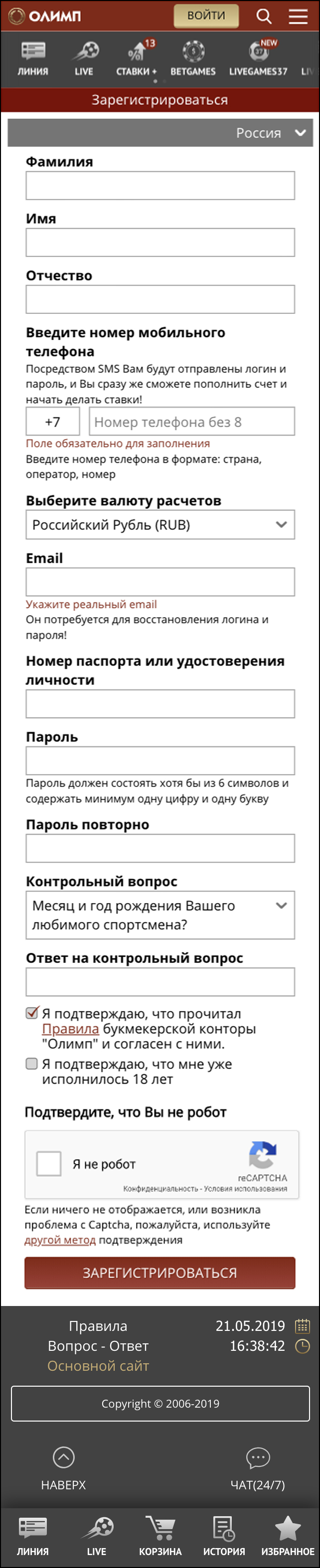Check the 18 years age confirmation box
Screen dimensions: 320x1568
coord(32,1064)
